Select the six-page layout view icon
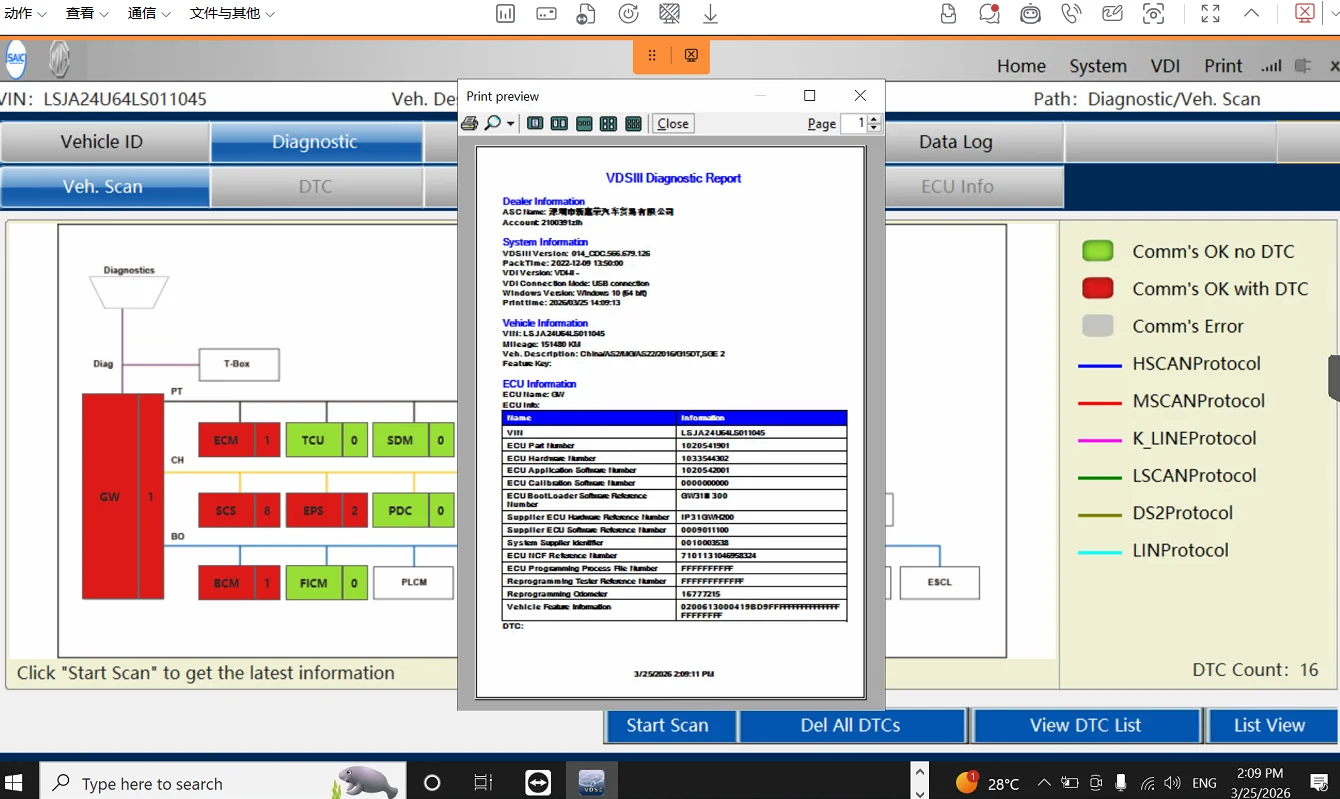Screen dimensions: 1340x799 633,124
